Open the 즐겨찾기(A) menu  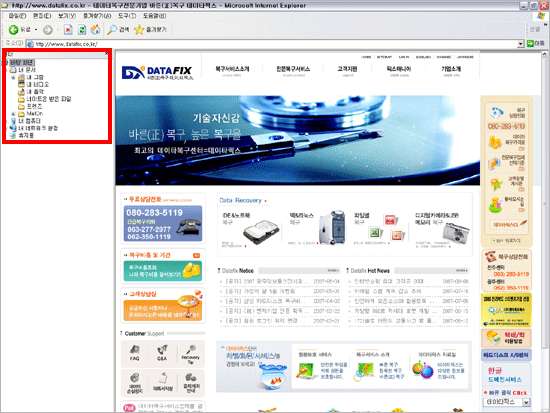point(97,16)
